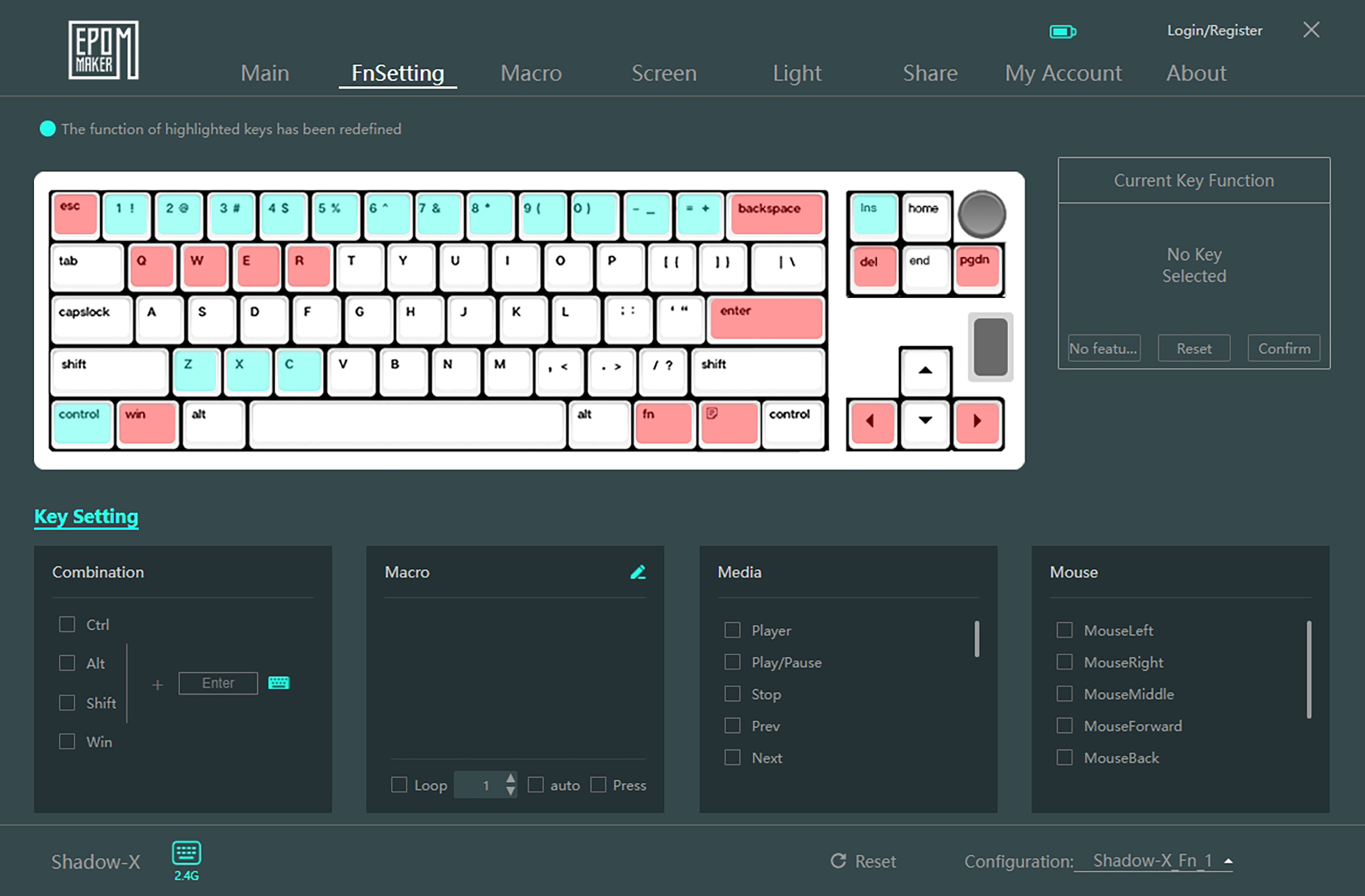This screenshot has width=1365, height=896.
Task: Click the EPOMAKER logo
Action: click(x=103, y=50)
